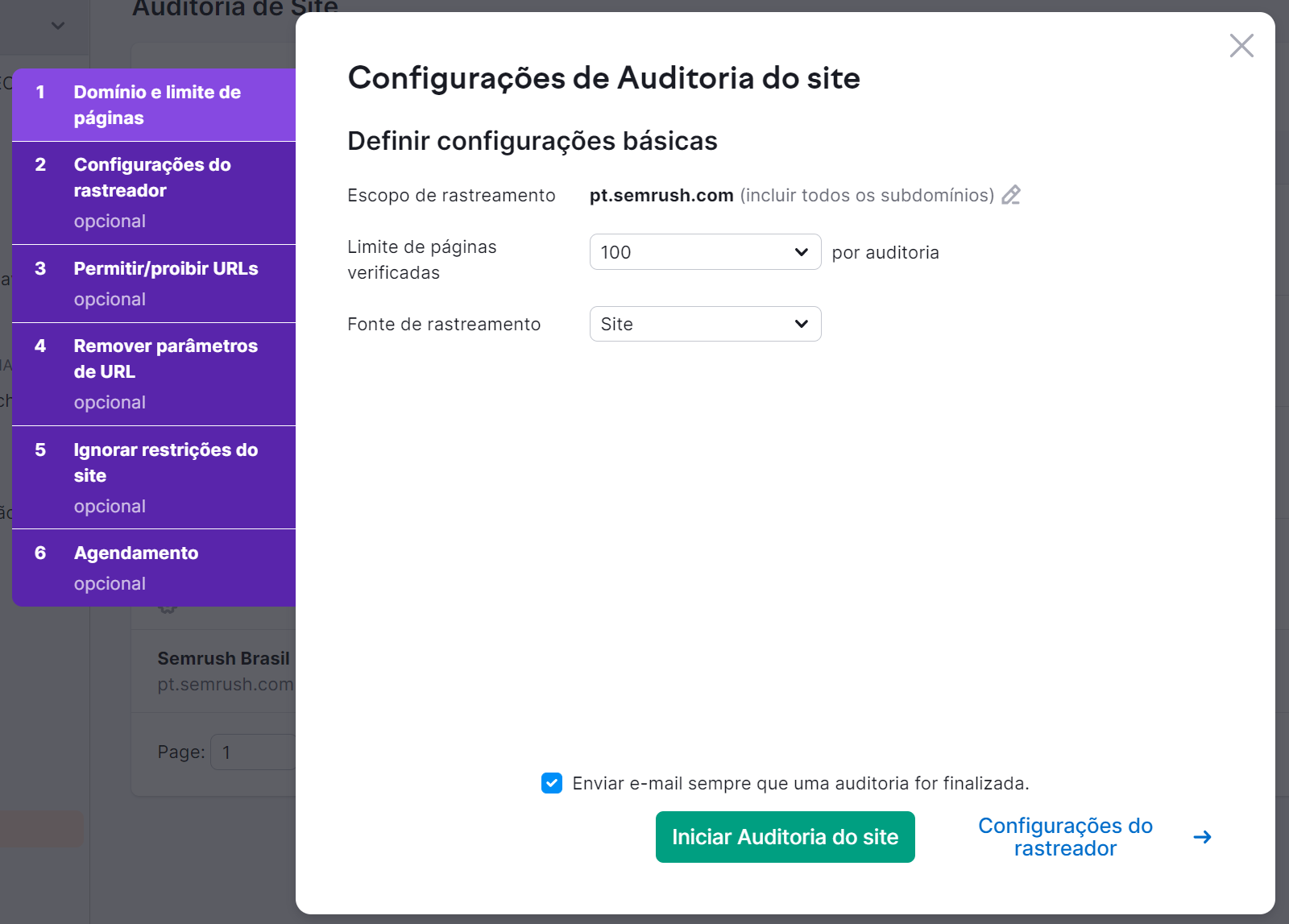Image resolution: width=1289 pixels, height=924 pixels.
Task: Click the Page number field in background
Action: coord(253,752)
